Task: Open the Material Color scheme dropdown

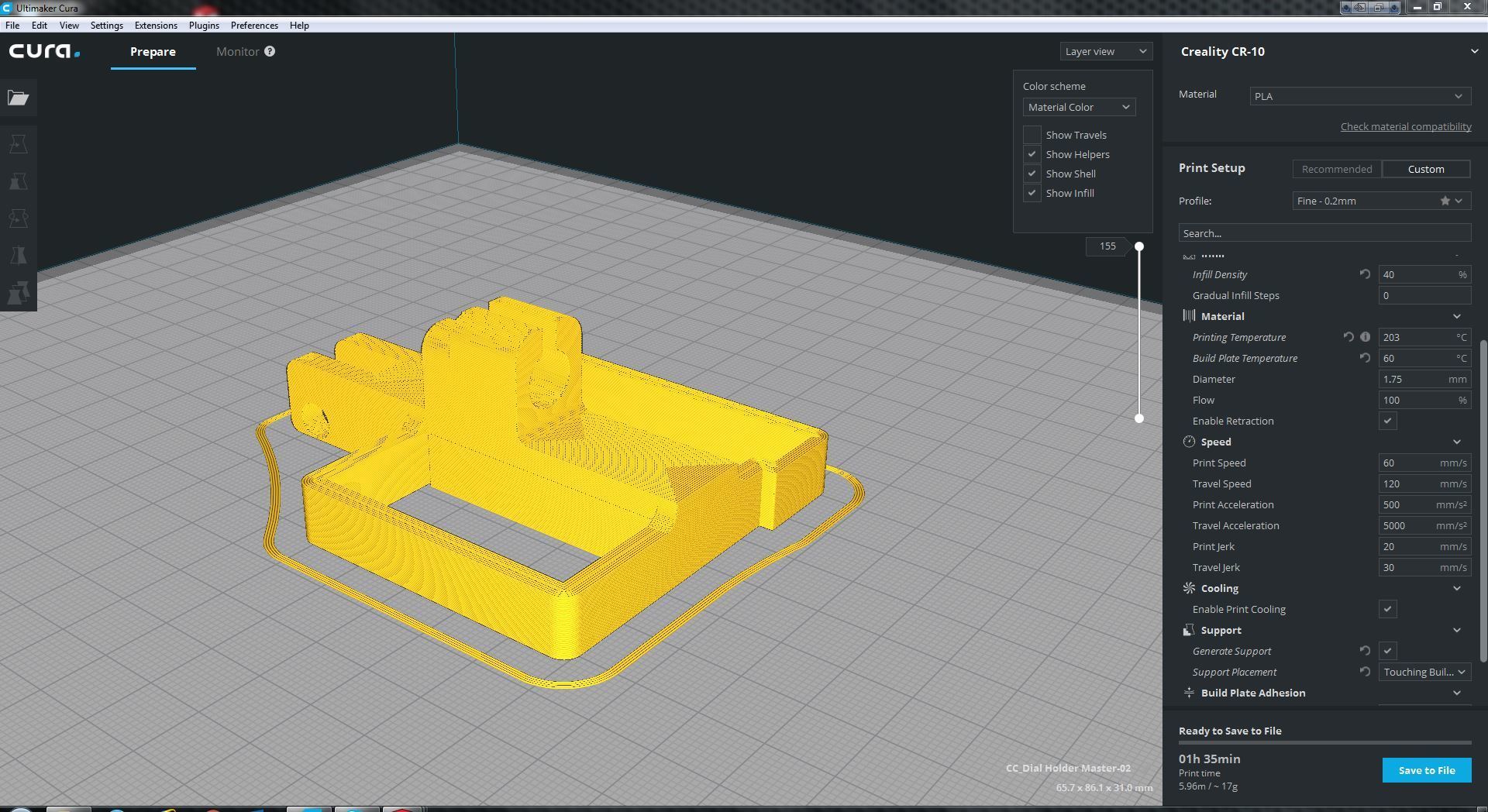Action: 1079,107
